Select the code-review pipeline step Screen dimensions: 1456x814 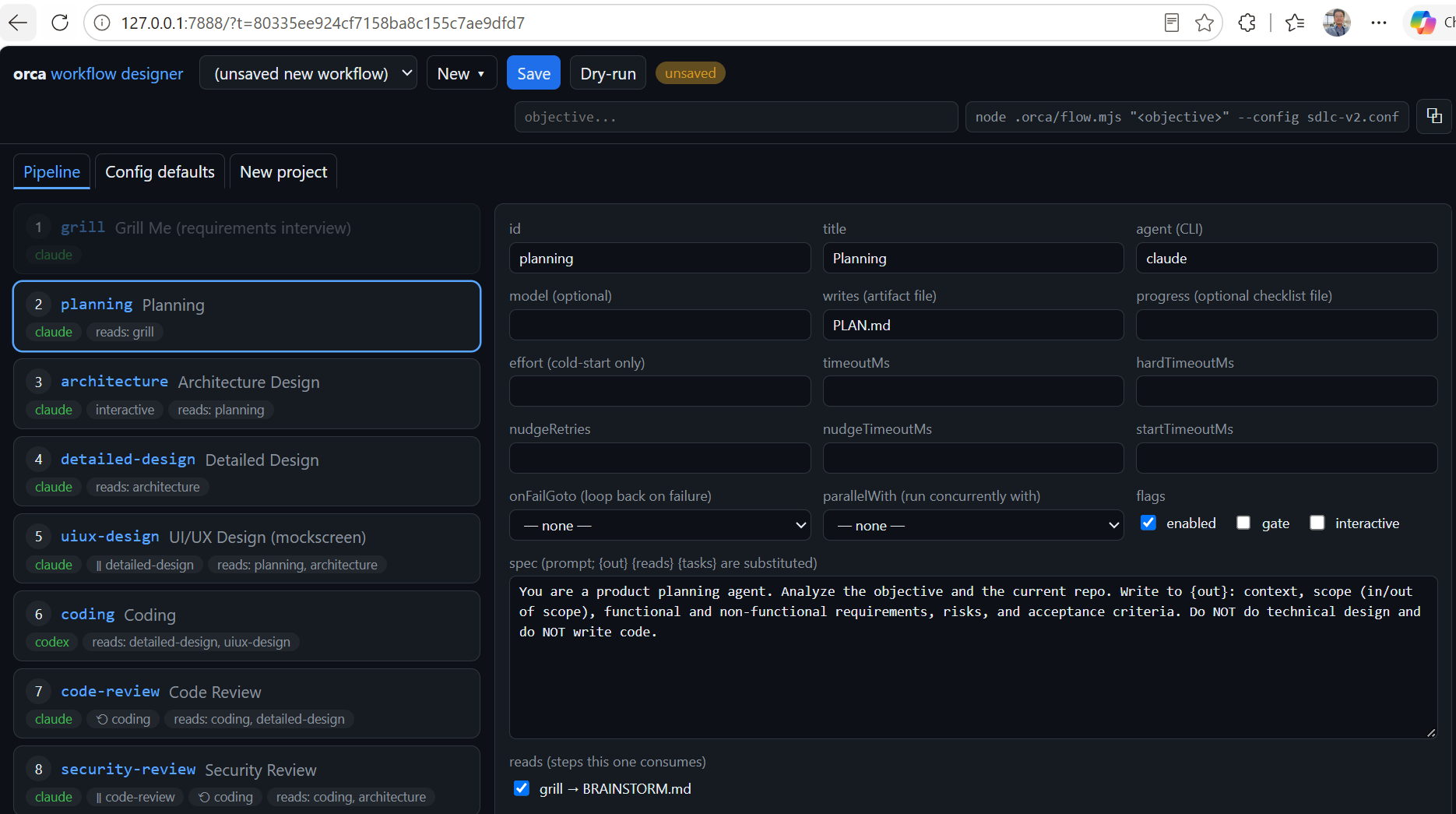pyautogui.click(x=247, y=703)
